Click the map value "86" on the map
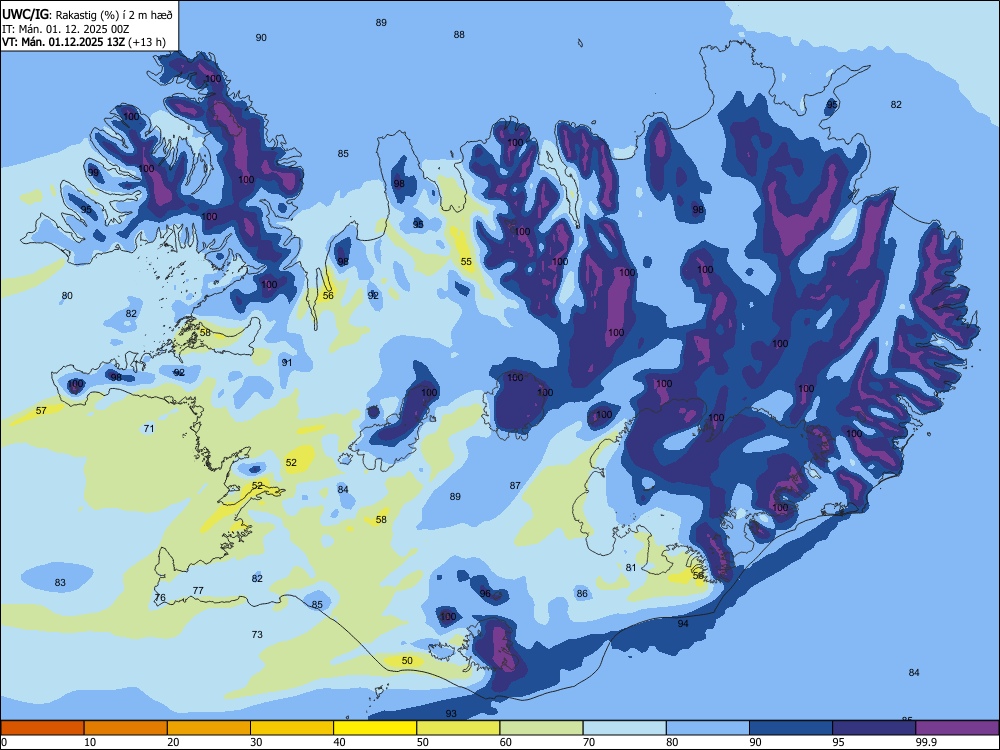This screenshot has width=1000, height=750. click(x=582, y=594)
